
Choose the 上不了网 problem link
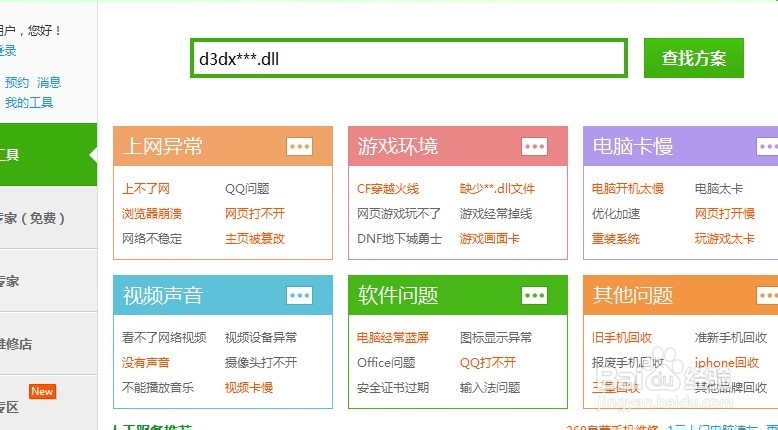pyautogui.click(x=146, y=188)
